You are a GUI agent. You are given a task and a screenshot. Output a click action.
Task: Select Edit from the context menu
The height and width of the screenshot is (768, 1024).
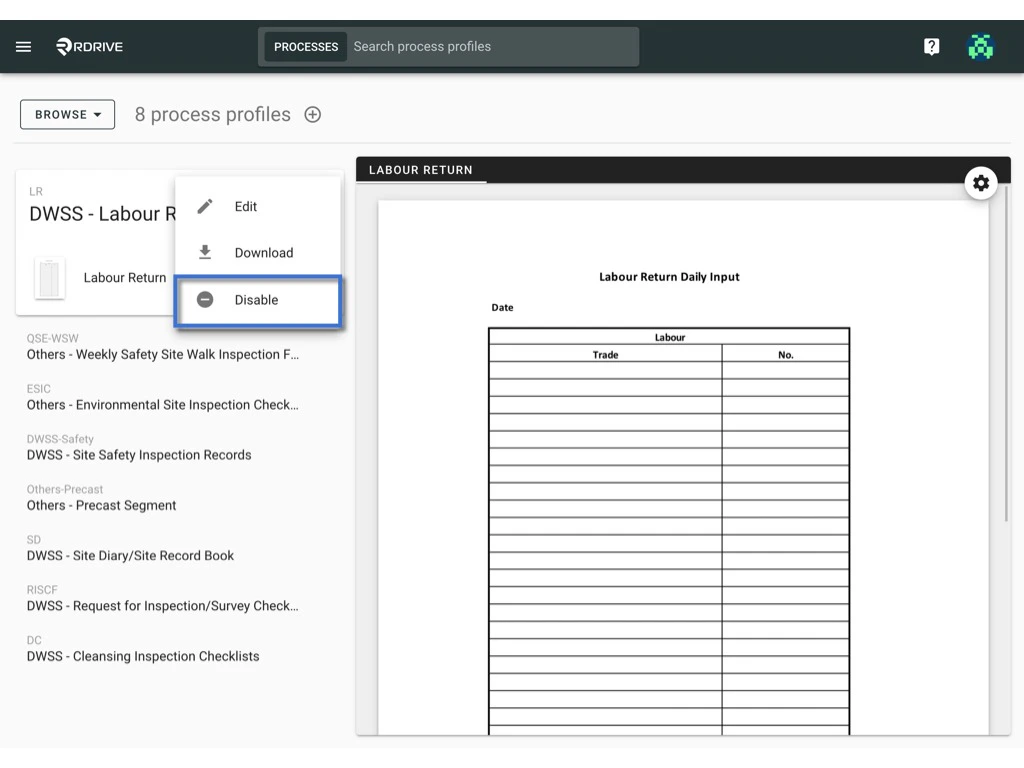click(247, 206)
